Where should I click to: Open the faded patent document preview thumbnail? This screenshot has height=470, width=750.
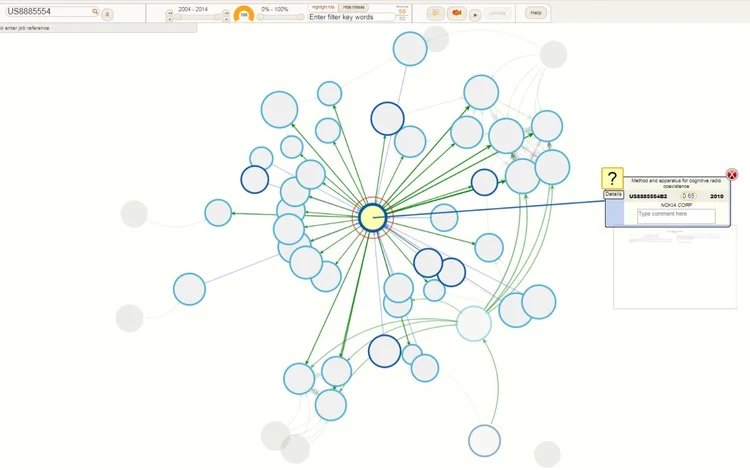pos(675,268)
